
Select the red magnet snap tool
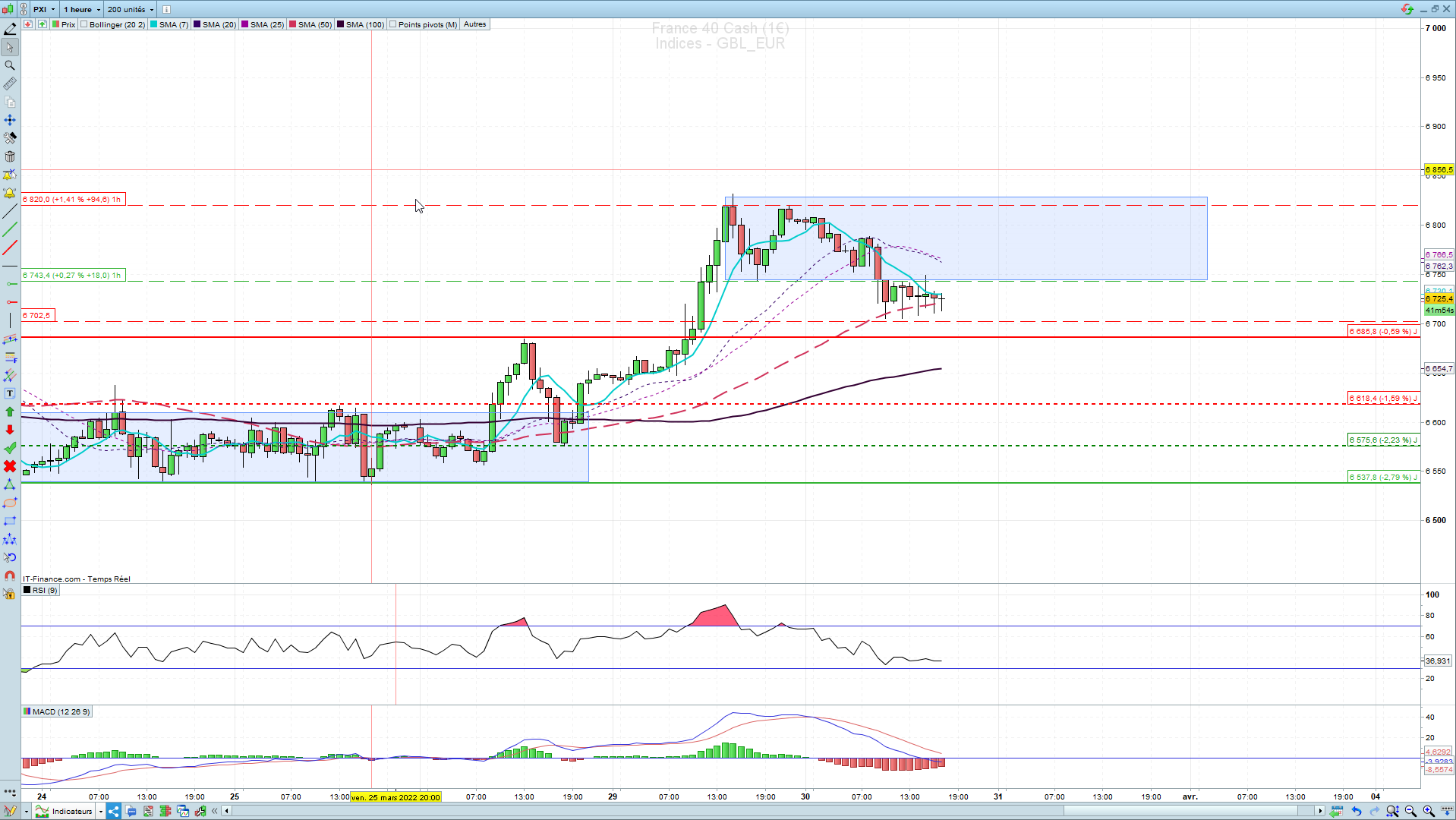(10, 576)
